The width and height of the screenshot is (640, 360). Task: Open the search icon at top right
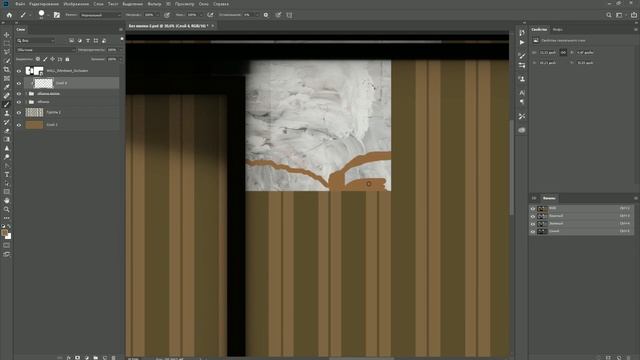point(609,15)
